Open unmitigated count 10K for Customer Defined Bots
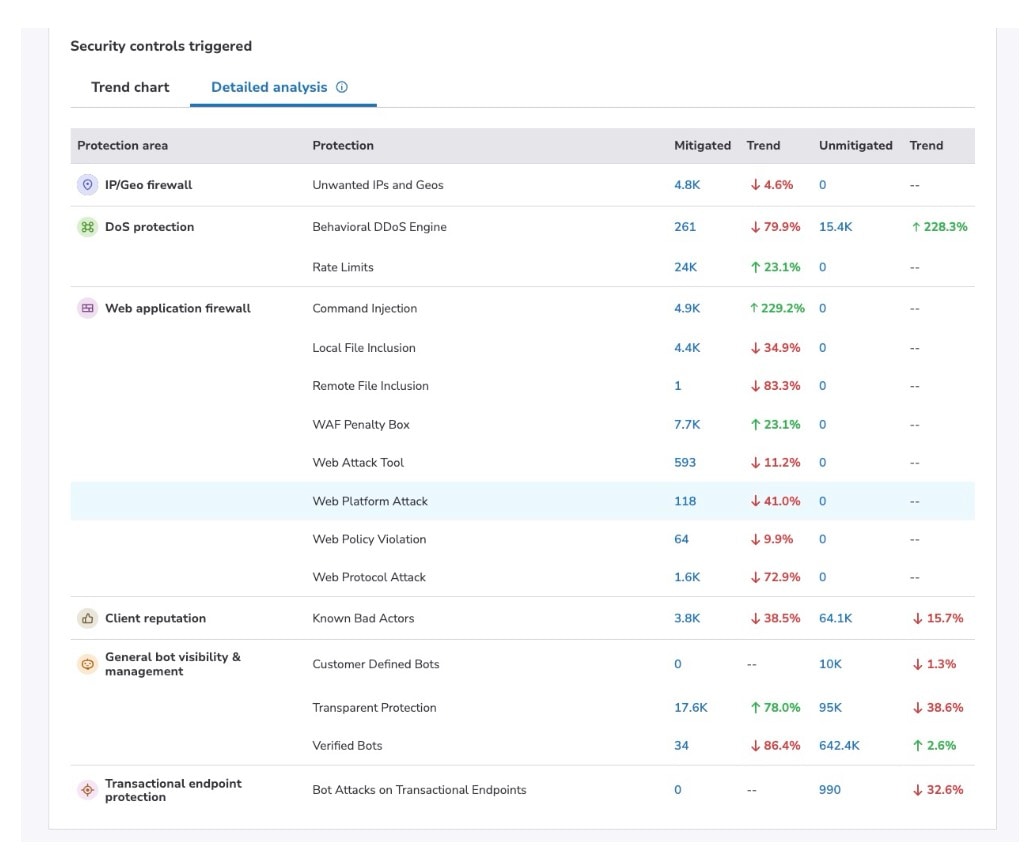This screenshot has height=854, width=1034. tap(830, 664)
